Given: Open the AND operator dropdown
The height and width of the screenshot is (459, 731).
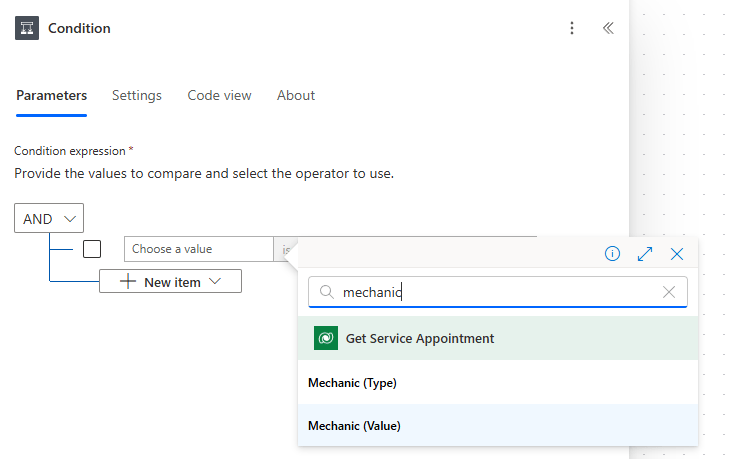Looking at the screenshot, I should [x=49, y=218].
